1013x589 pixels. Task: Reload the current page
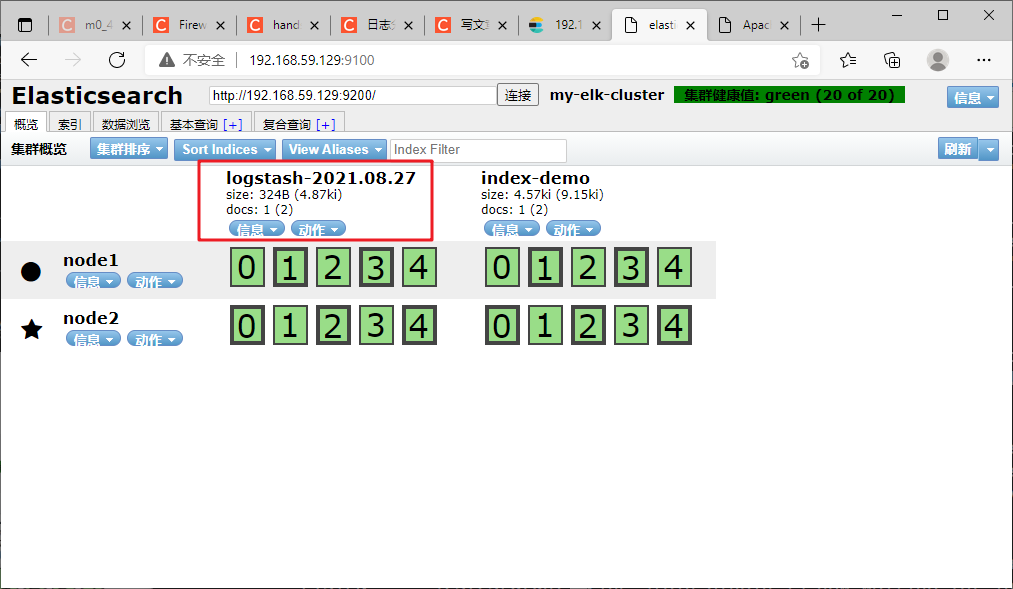click(x=117, y=60)
